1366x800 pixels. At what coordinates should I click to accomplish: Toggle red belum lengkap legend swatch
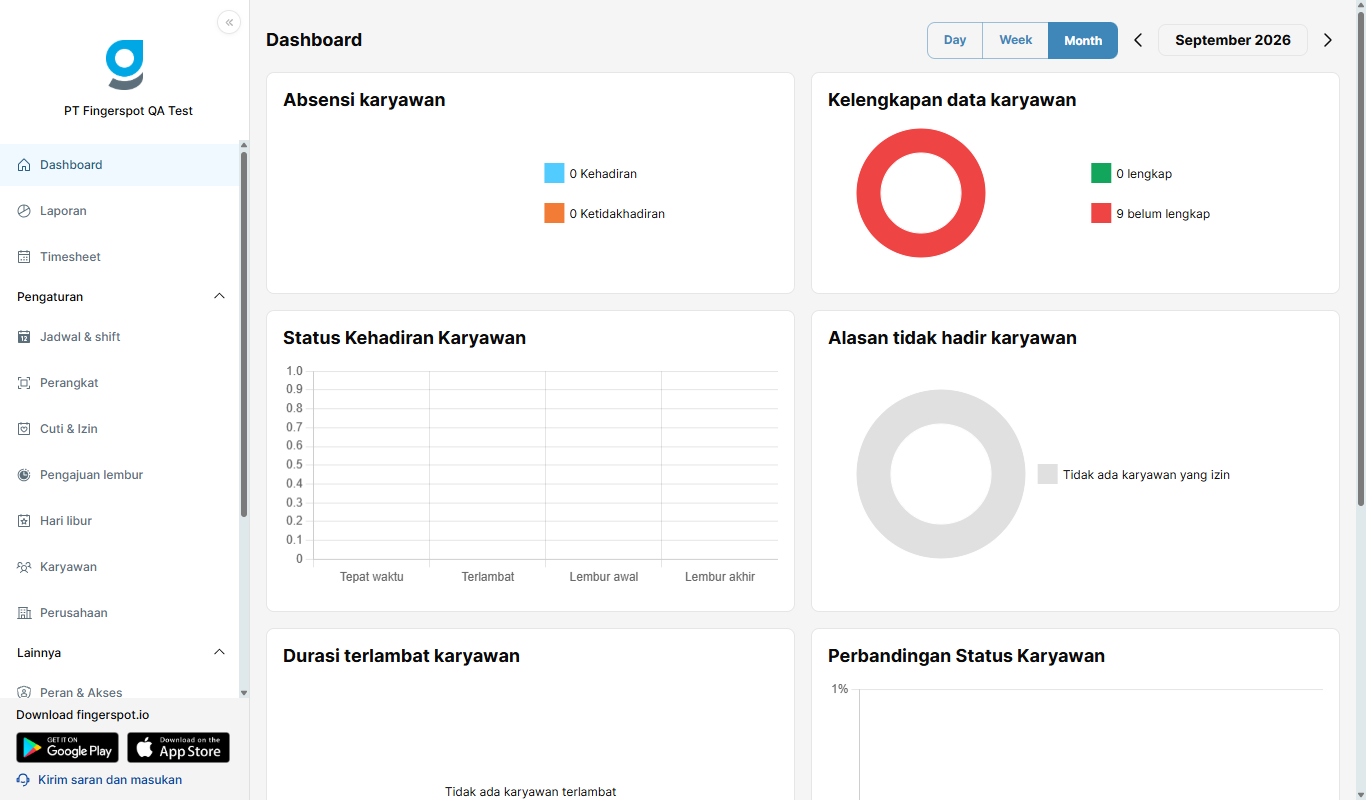tap(1101, 213)
